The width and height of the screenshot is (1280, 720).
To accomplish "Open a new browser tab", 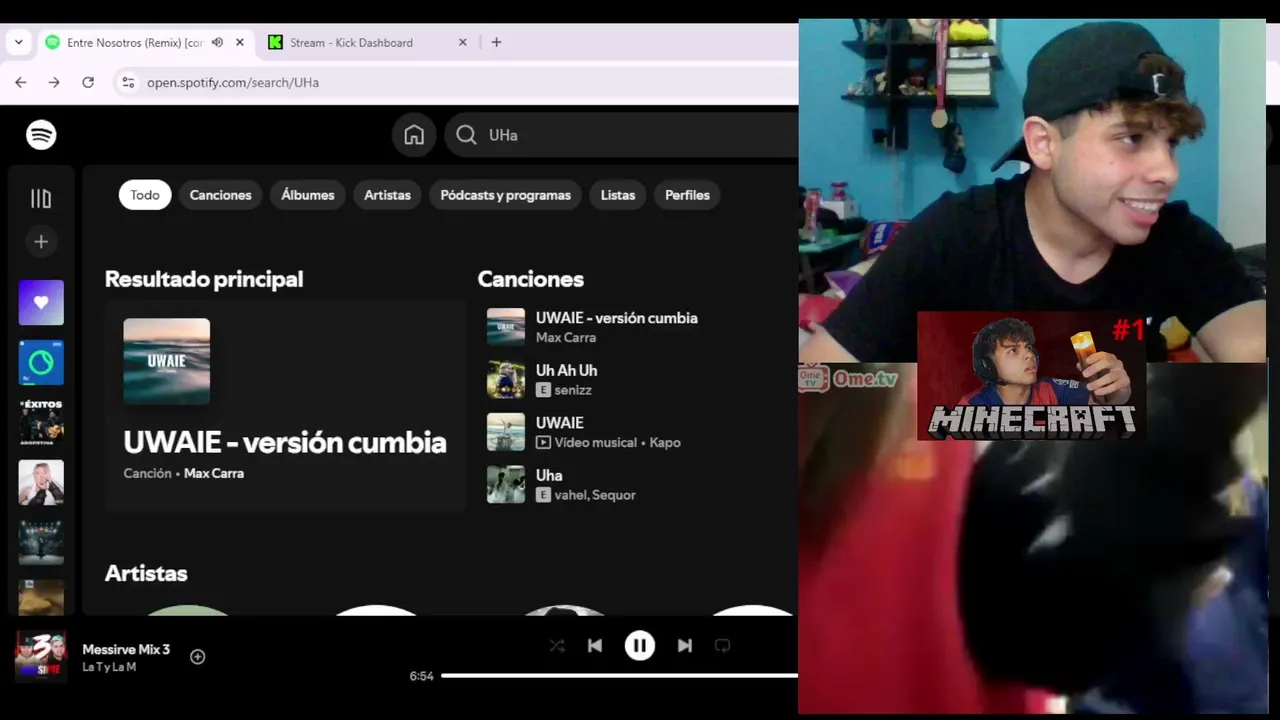I will click(x=496, y=42).
